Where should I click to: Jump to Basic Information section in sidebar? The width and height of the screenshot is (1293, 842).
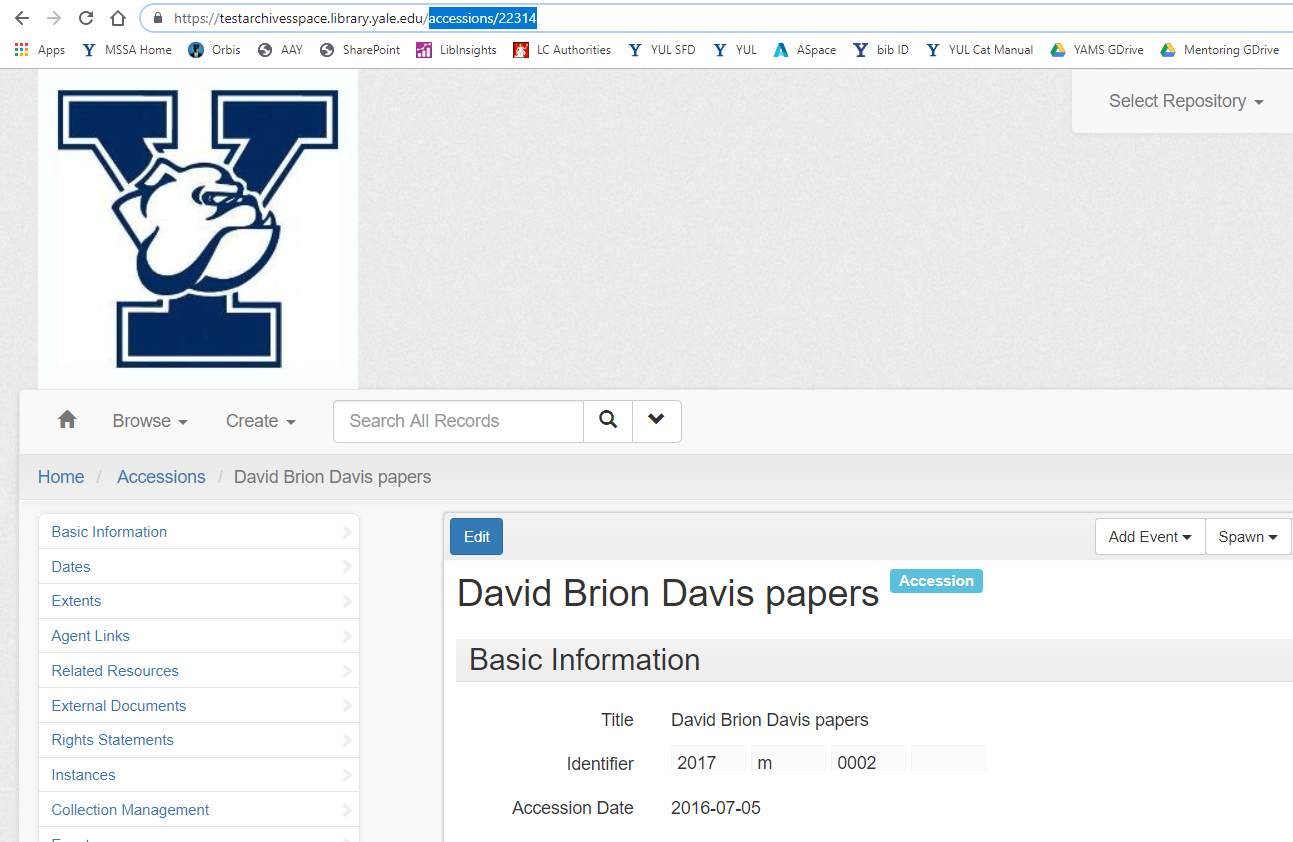[x=198, y=532]
